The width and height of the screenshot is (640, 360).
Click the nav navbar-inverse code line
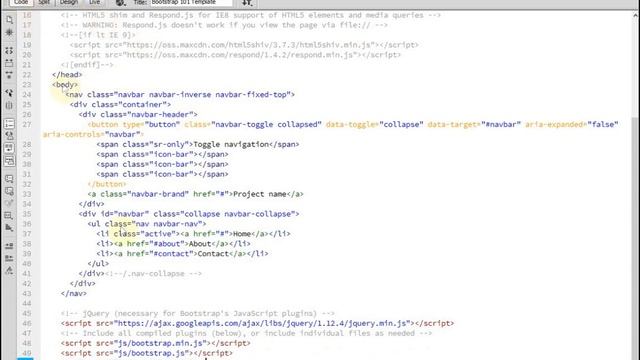point(180,95)
